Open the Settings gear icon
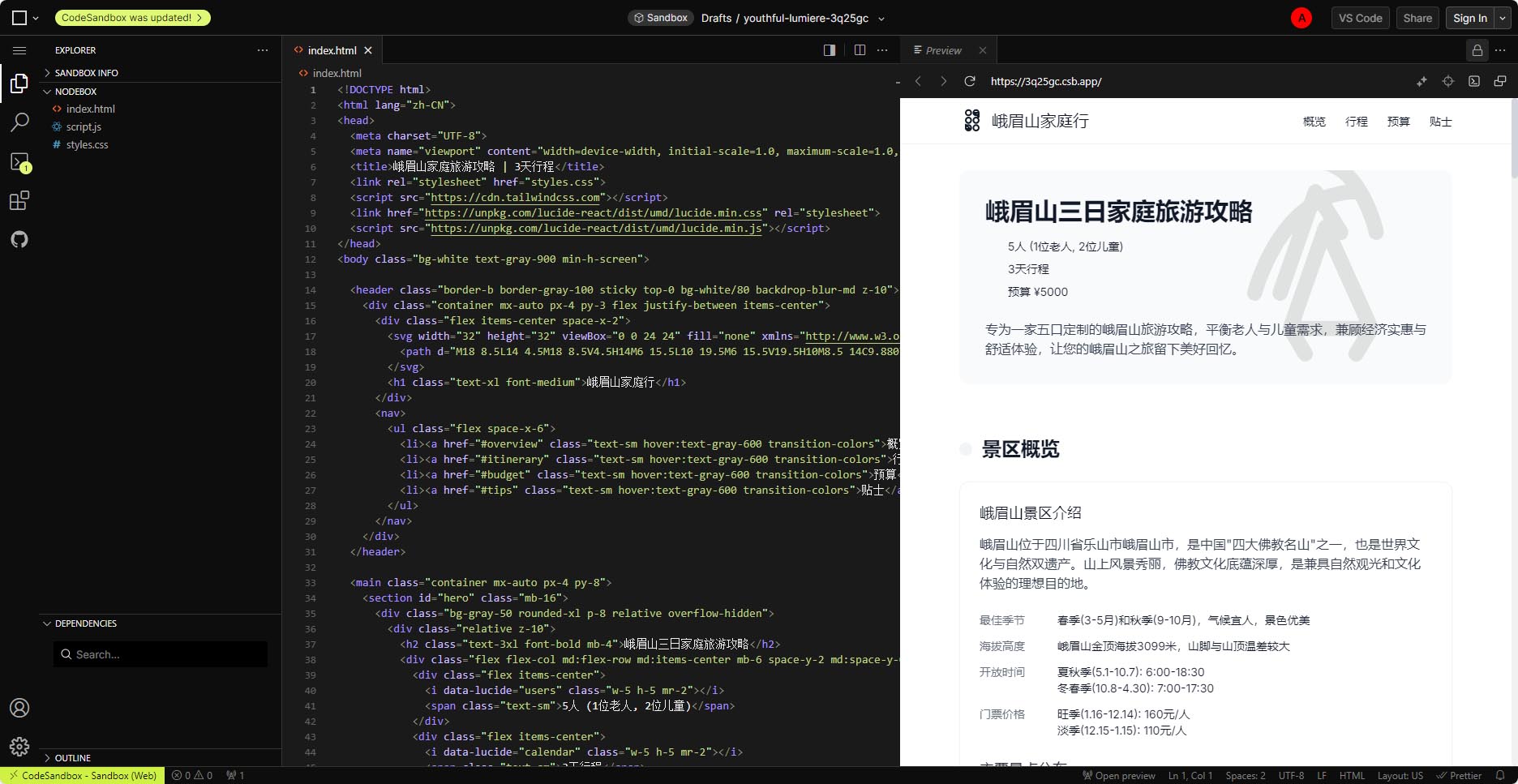 [x=19, y=747]
